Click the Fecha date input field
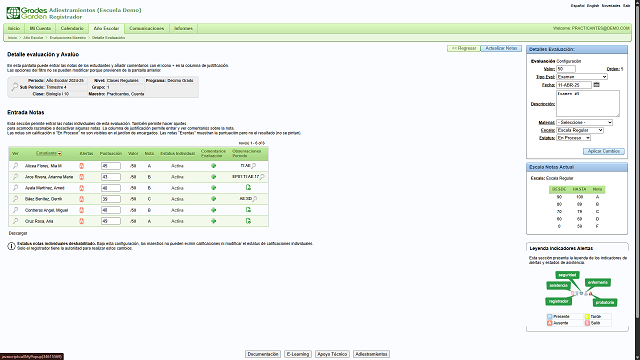640x360 pixels. coord(574,85)
